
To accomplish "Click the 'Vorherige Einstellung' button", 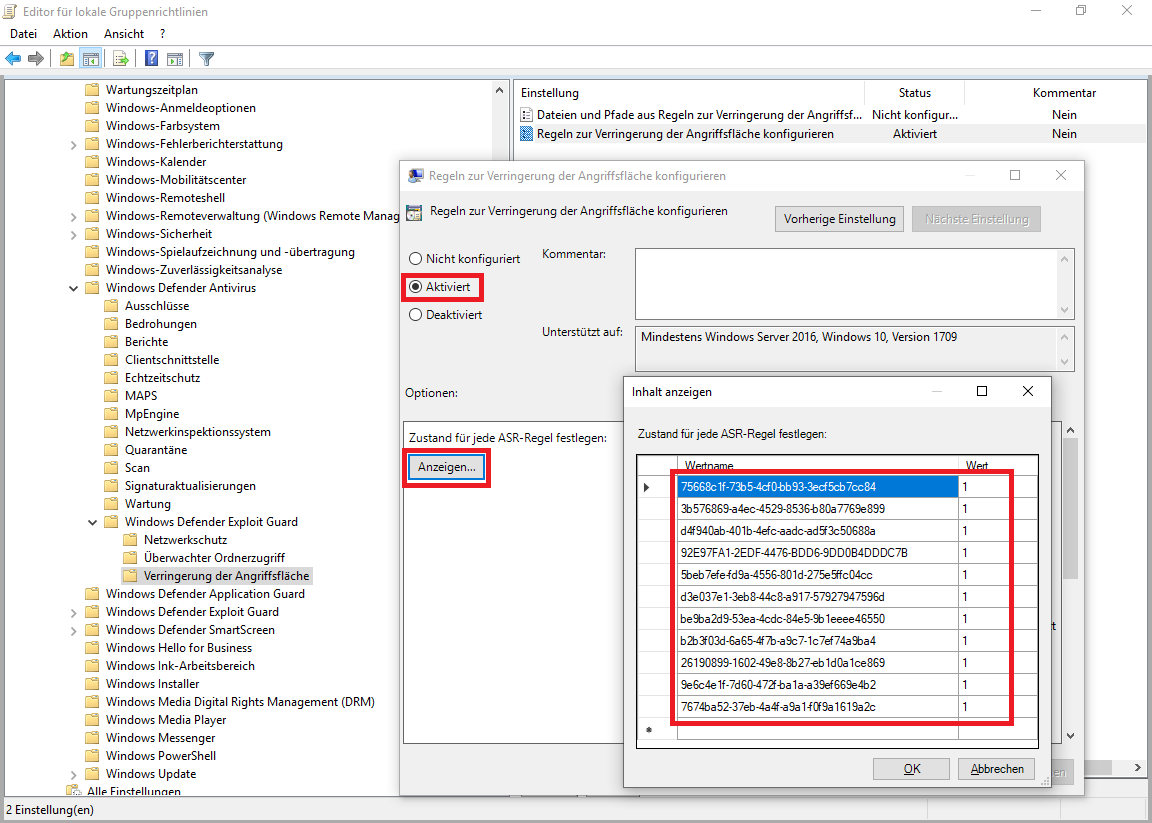I will [839, 219].
